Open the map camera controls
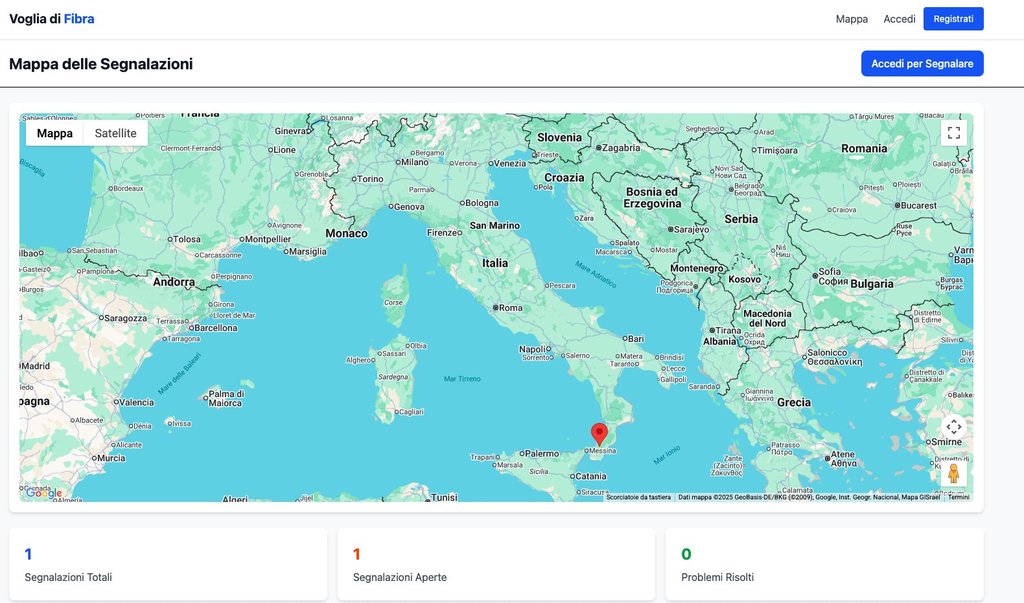The height and width of the screenshot is (603, 1024). point(953,427)
